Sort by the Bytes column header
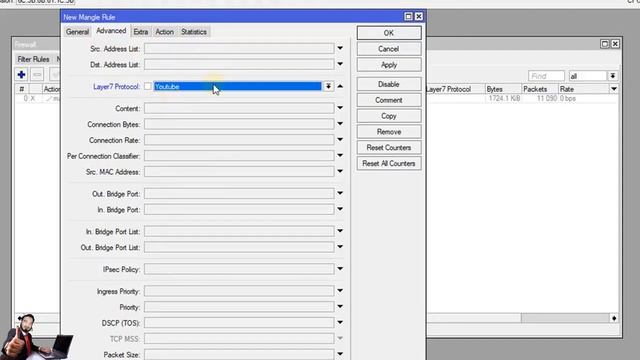The height and width of the screenshot is (360, 640). (503, 89)
